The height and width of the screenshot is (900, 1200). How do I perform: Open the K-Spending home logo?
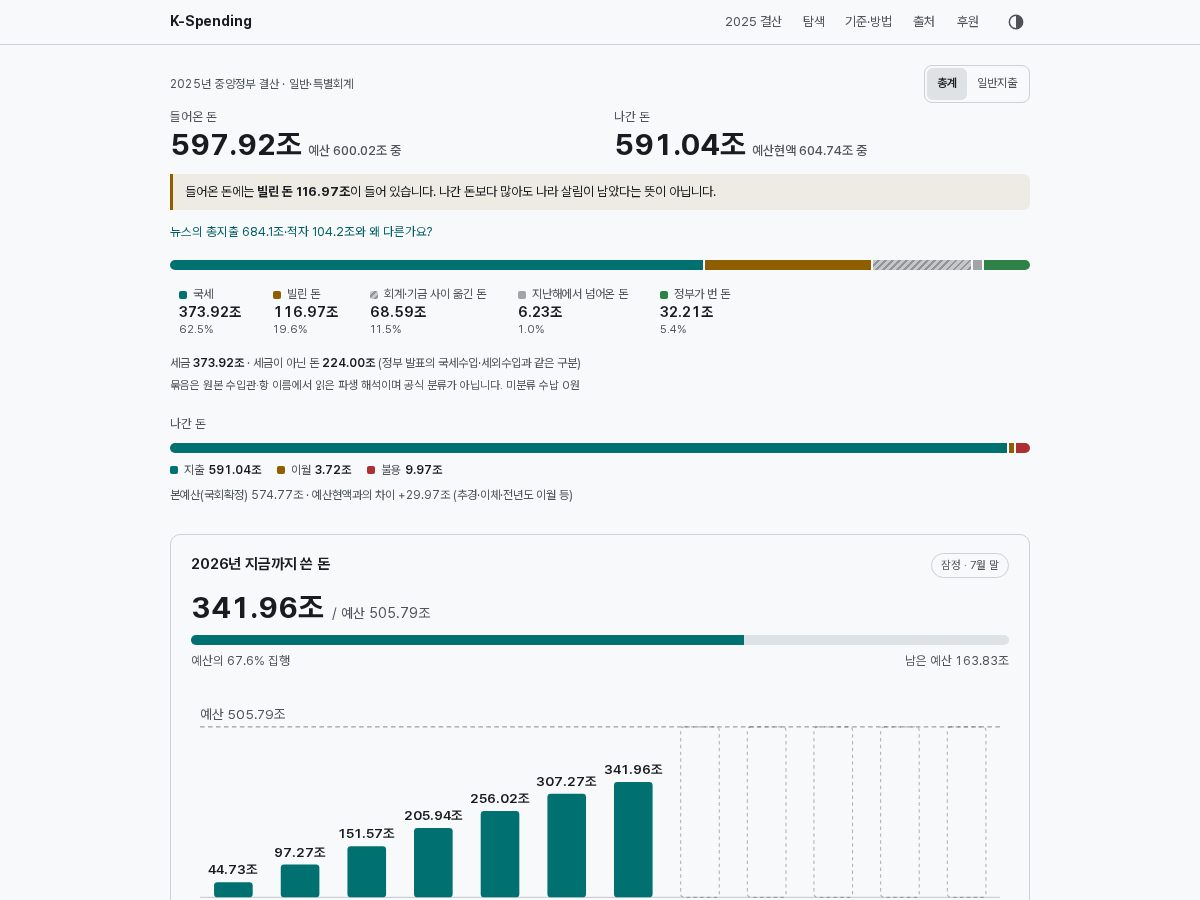[x=211, y=21]
